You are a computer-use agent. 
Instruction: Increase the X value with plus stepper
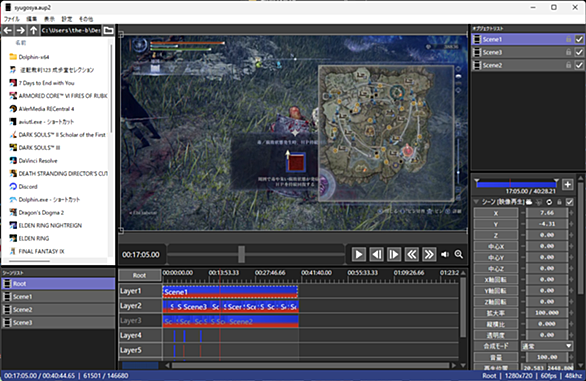point(571,213)
